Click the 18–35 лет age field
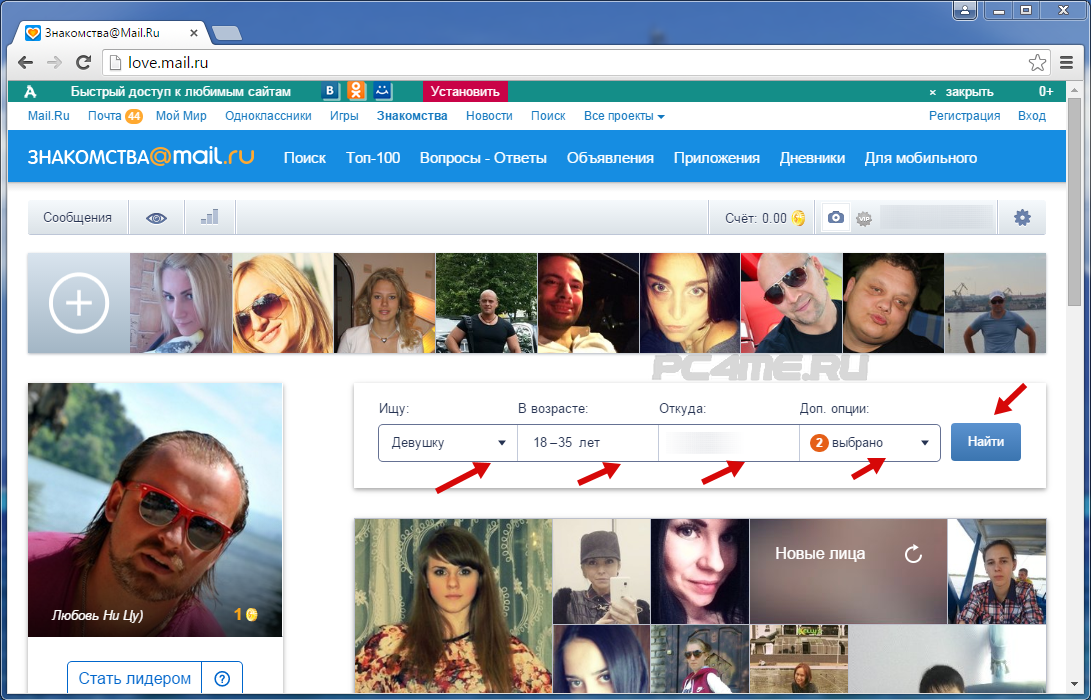The image size is (1091, 700). pyautogui.click(x=588, y=443)
